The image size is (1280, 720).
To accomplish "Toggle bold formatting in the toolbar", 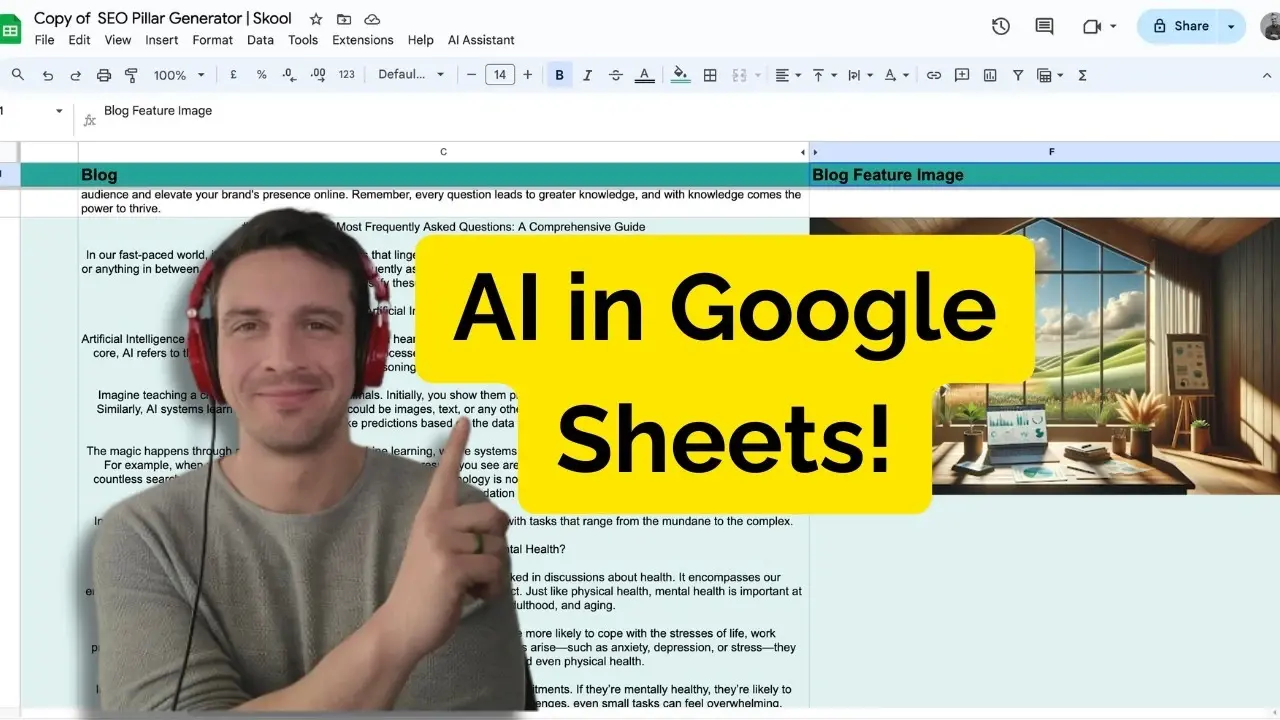I will tap(559, 75).
